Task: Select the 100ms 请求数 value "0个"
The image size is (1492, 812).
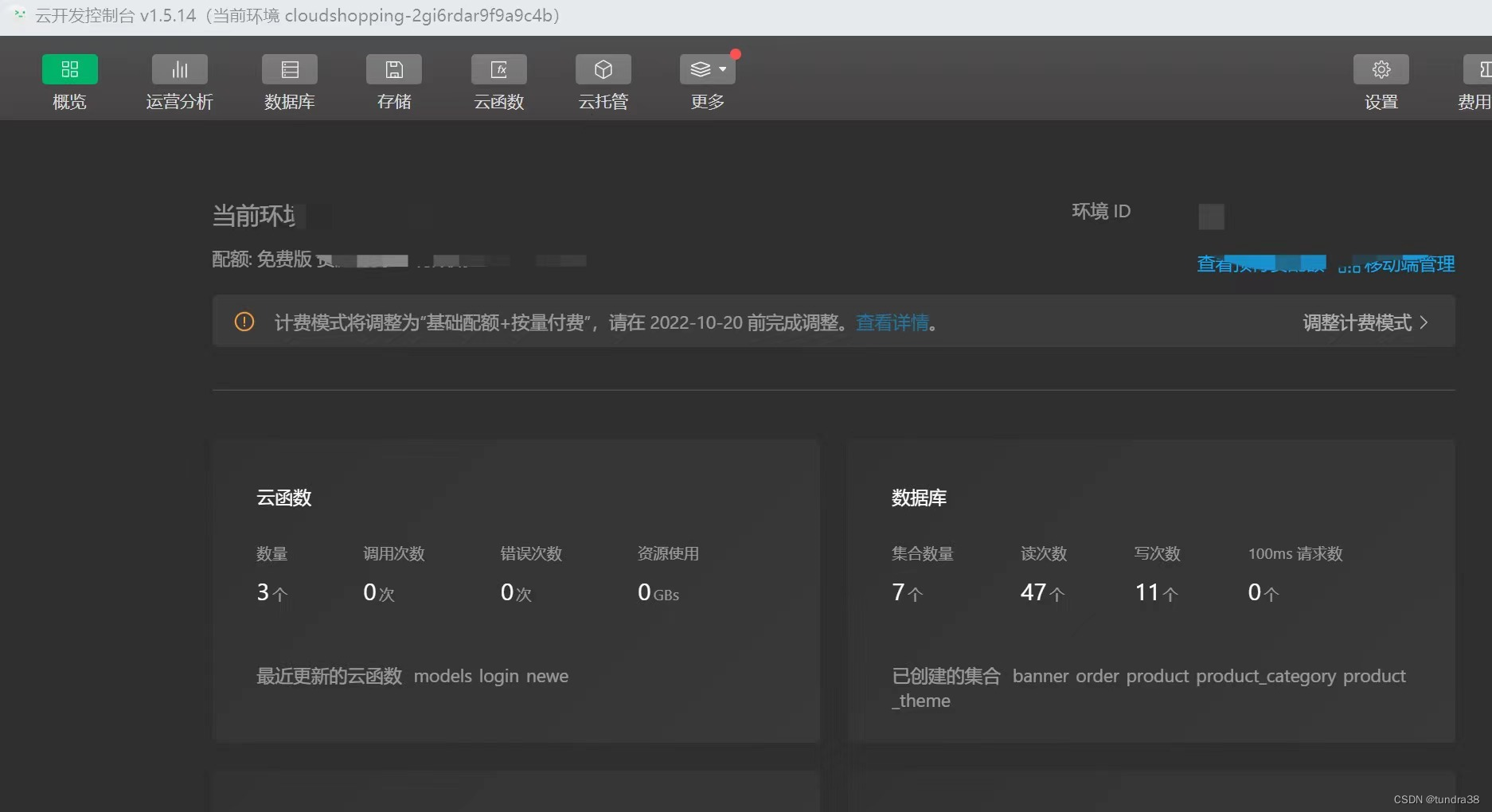Action: coord(1264,592)
